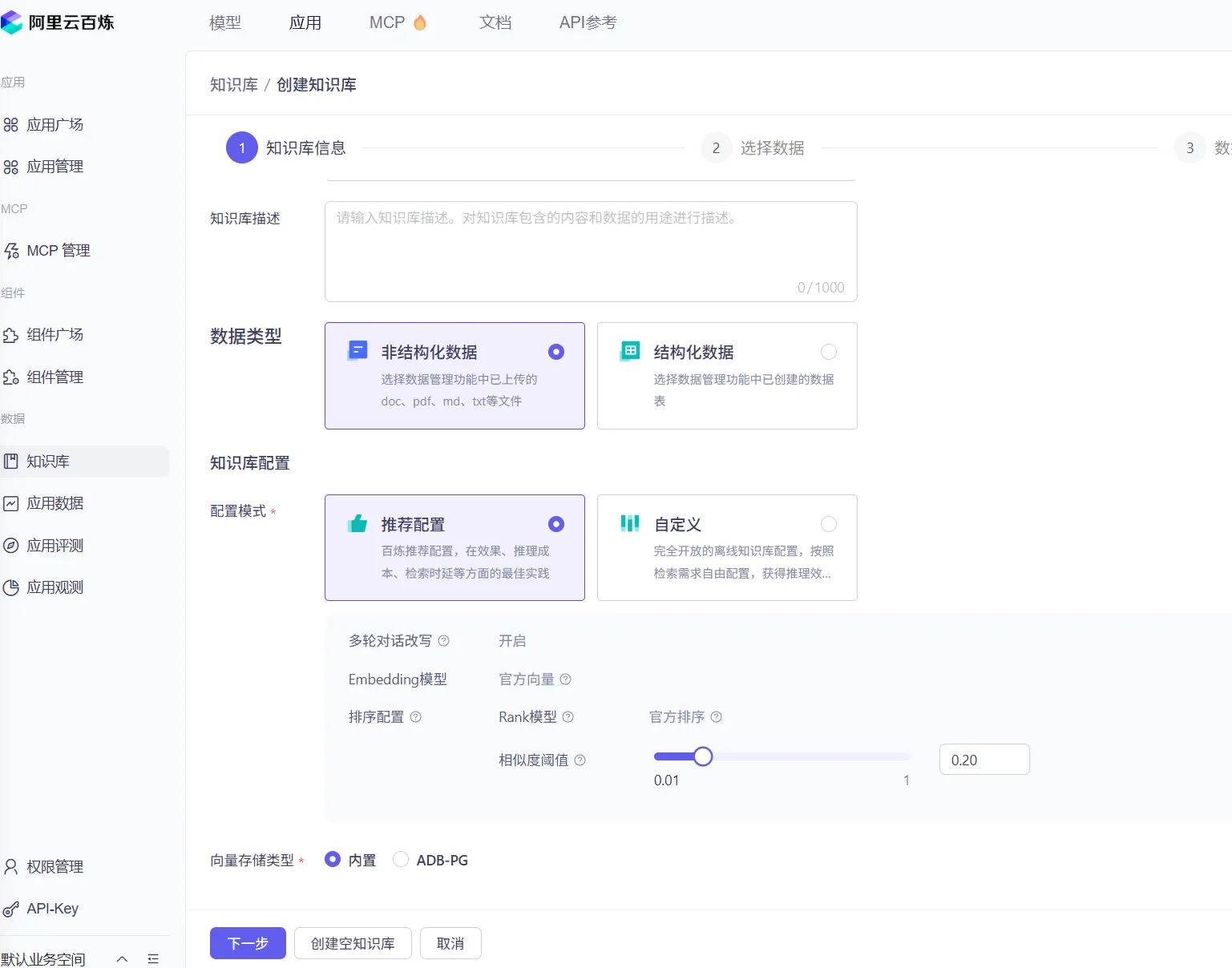Image resolution: width=1232 pixels, height=968 pixels.
Task: Collapse the 默认业务空间 panel
Action: click(x=122, y=958)
